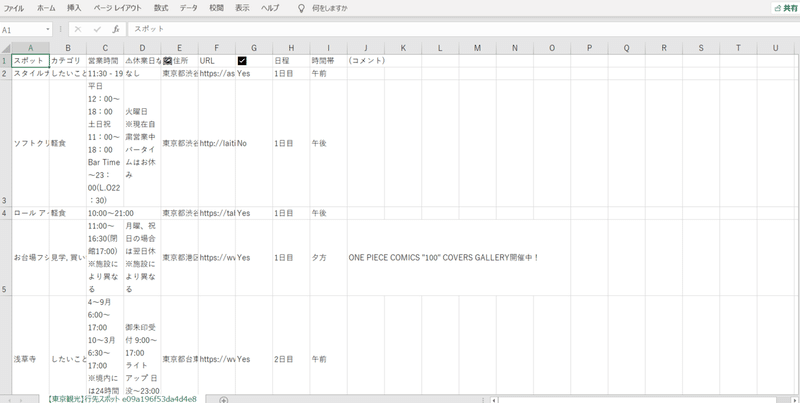Click the 何をしますか search field
Image resolution: width=800 pixels, height=403 pixels.
coord(330,8)
